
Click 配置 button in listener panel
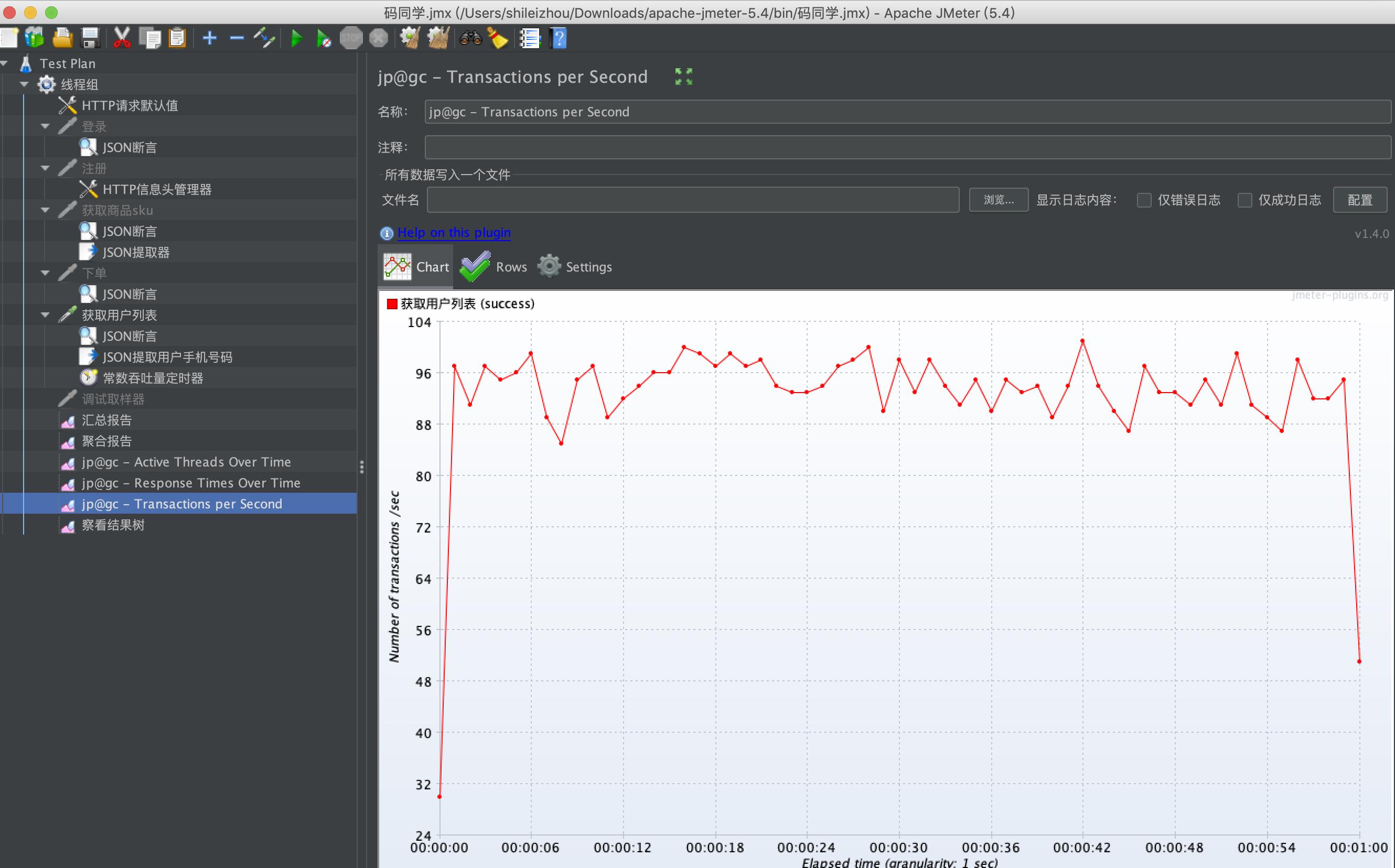tap(1358, 199)
